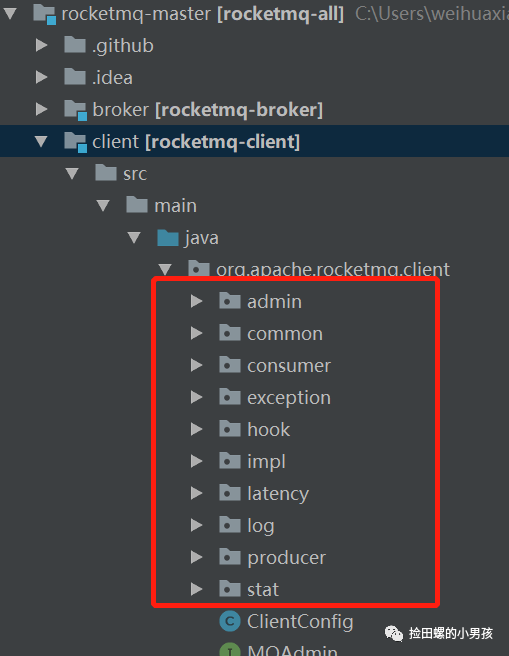The image size is (509, 656).
Task: Click the admin package folder icon
Action: tap(230, 301)
